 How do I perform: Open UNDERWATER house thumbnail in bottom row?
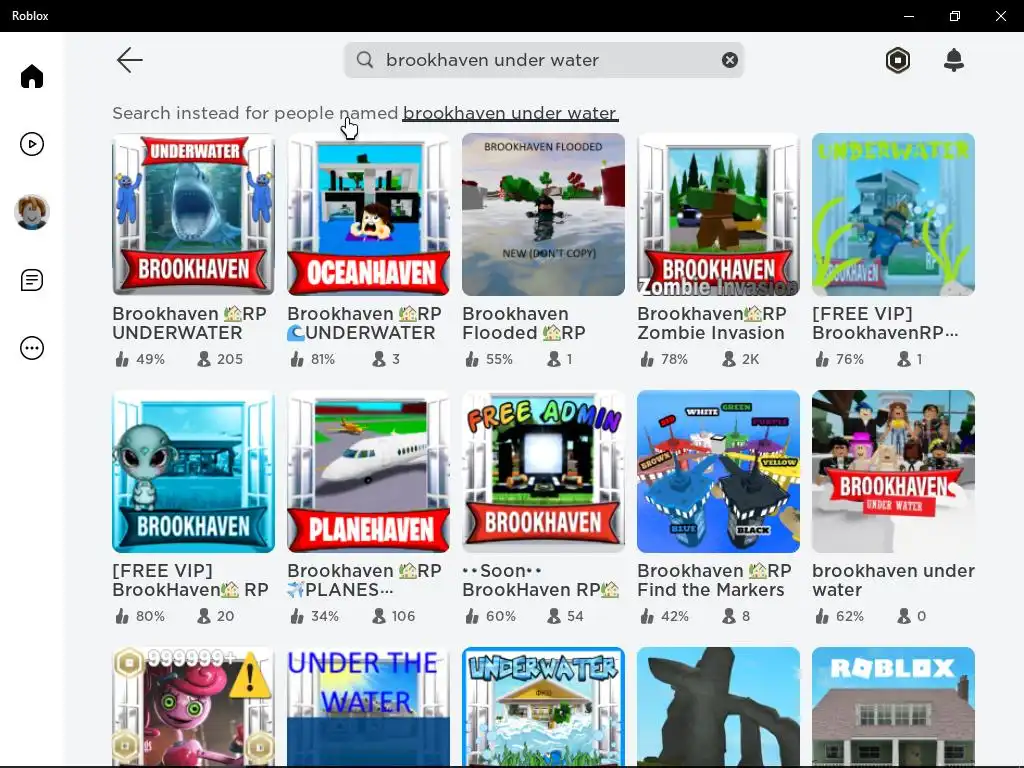[x=543, y=707]
